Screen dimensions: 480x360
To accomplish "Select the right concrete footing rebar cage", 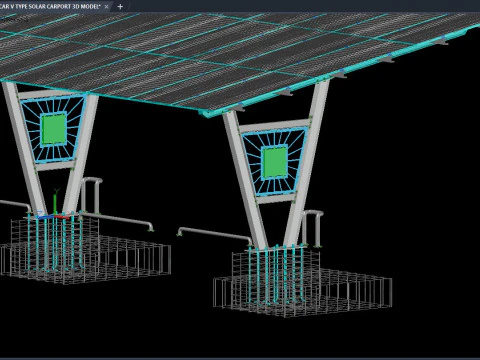I will tap(302, 283).
